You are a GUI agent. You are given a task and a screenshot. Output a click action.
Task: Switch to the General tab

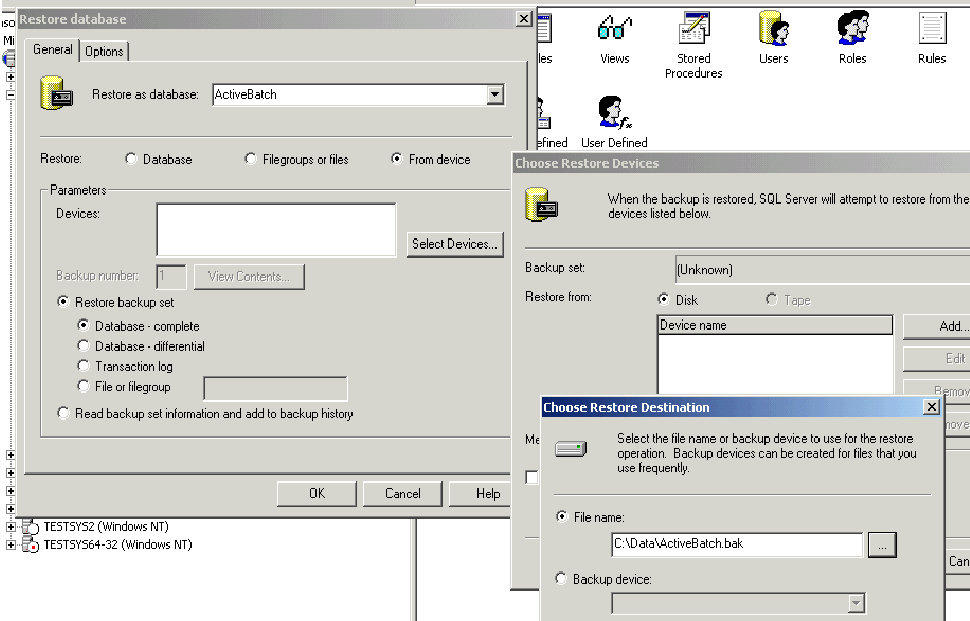click(53, 50)
